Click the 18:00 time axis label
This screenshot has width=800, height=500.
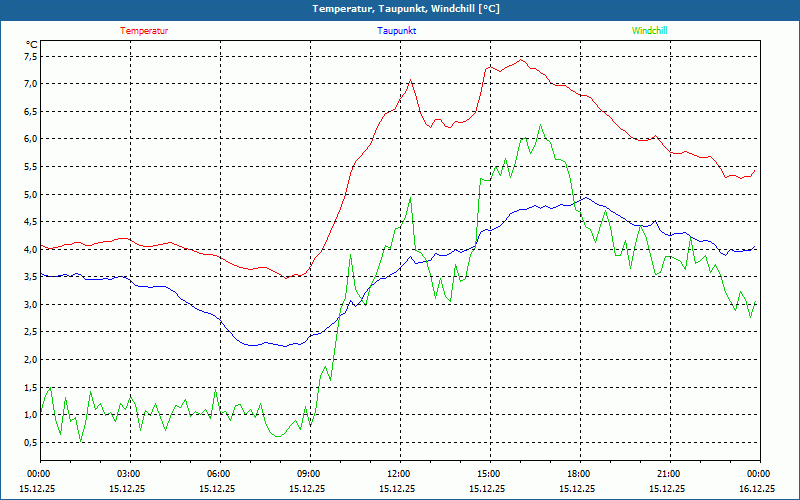coord(580,474)
